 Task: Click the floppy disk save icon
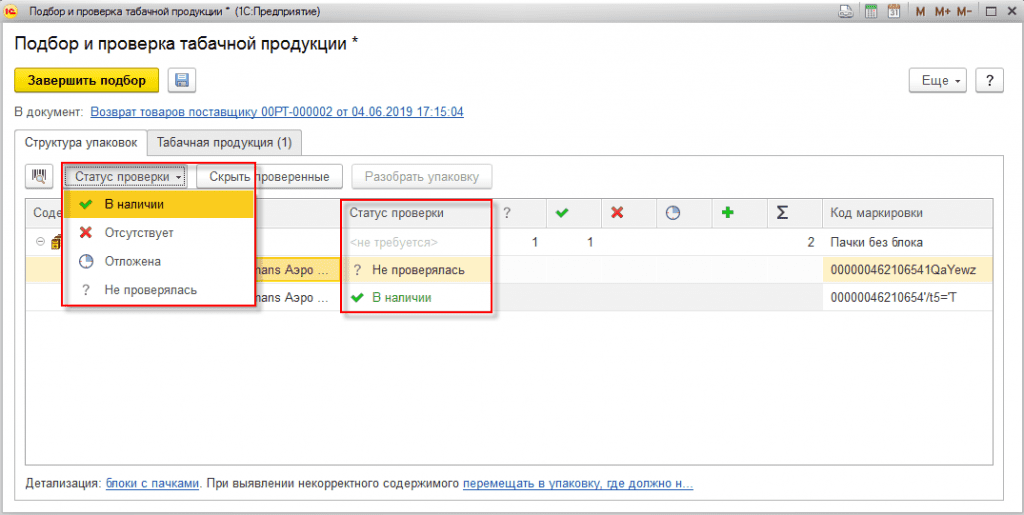coord(182,81)
